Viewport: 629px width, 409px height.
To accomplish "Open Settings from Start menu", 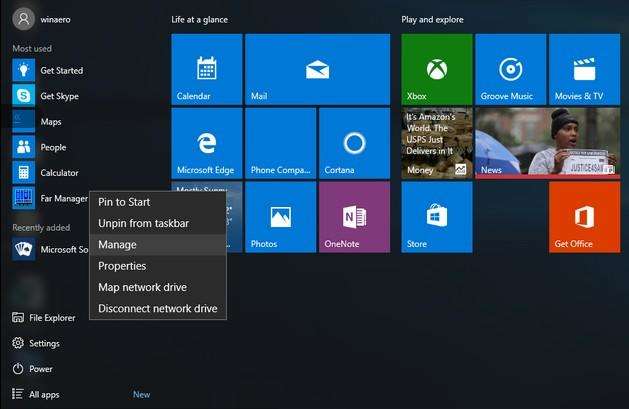I will tap(36, 343).
